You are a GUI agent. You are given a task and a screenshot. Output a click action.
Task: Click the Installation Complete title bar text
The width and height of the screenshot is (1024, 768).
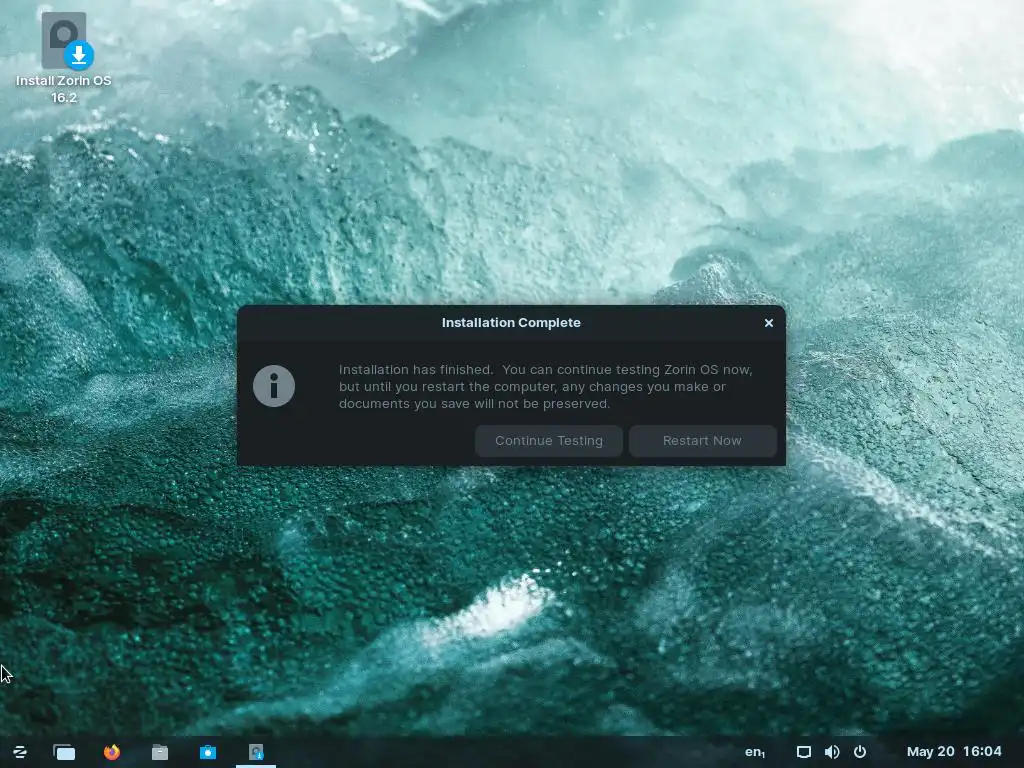click(x=511, y=323)
